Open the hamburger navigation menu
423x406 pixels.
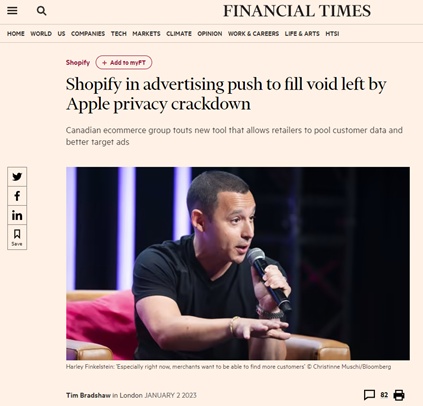(x=12, y=11)
